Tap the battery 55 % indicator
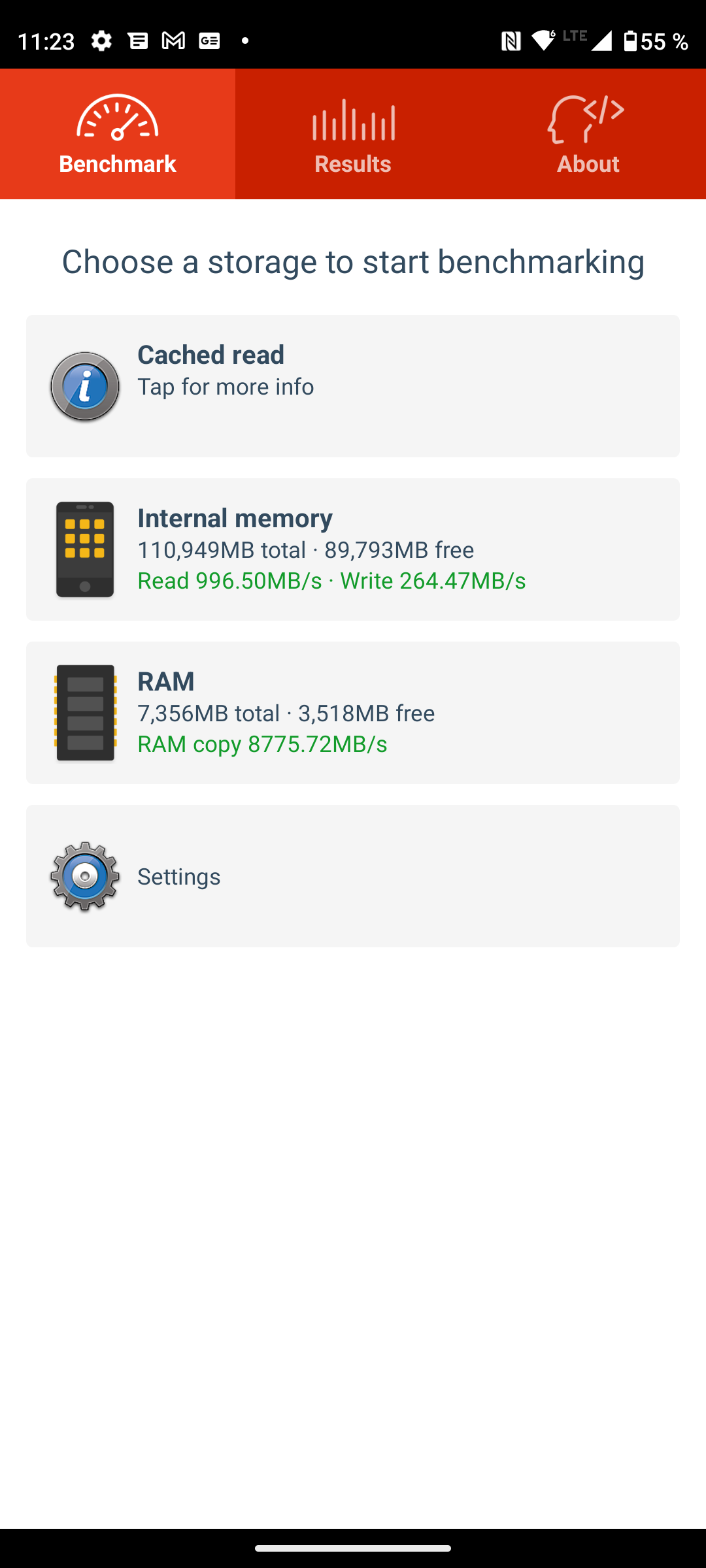 656,41
